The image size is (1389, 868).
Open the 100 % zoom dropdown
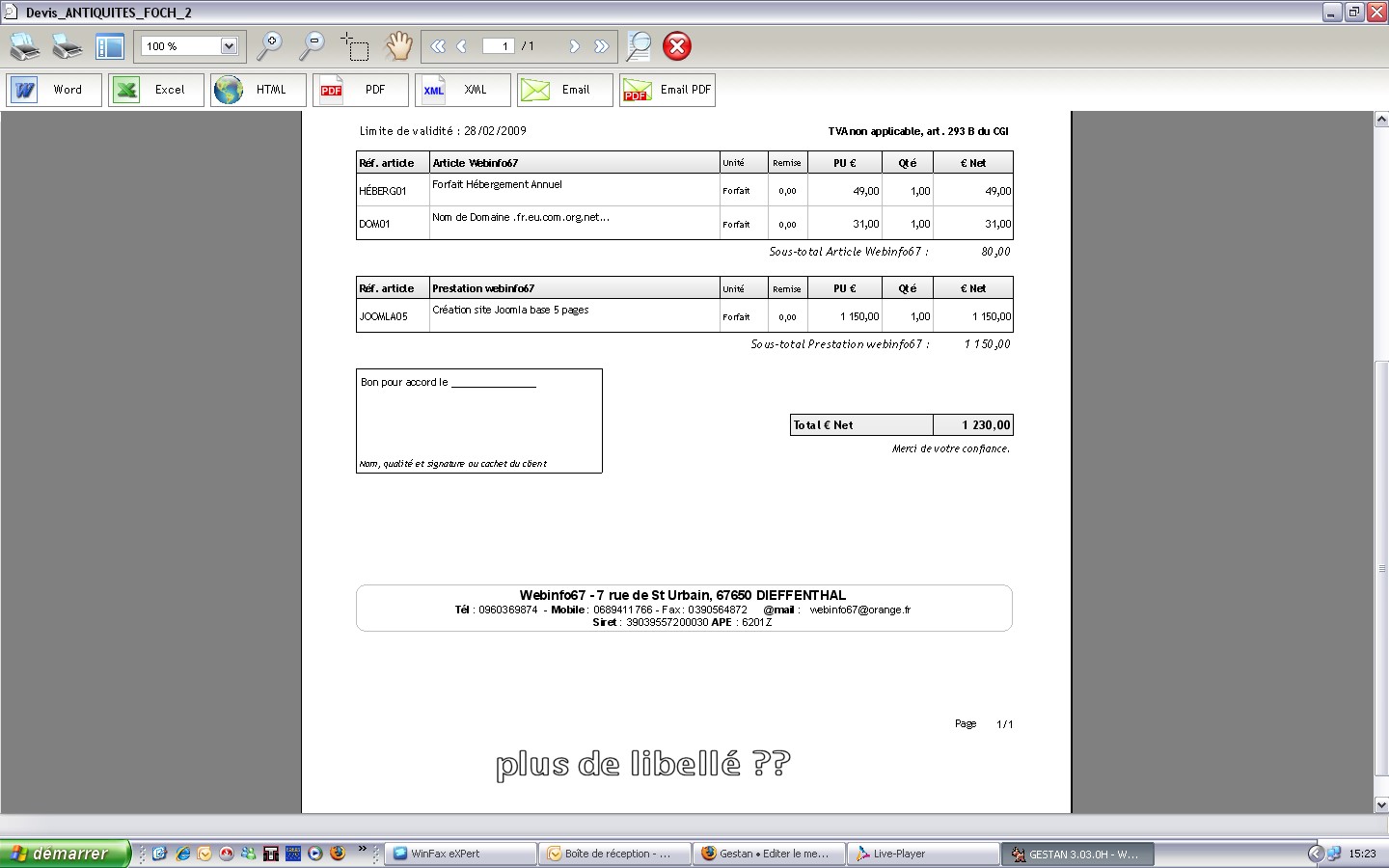coord(229,46)
